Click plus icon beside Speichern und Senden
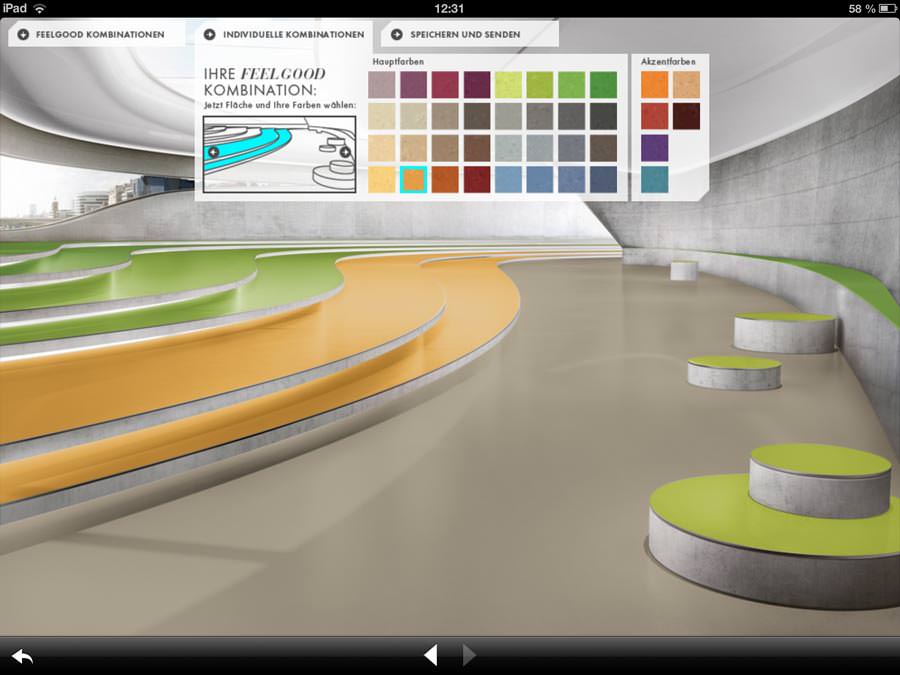Screen dimensions: 900x675 click(396, 34)
